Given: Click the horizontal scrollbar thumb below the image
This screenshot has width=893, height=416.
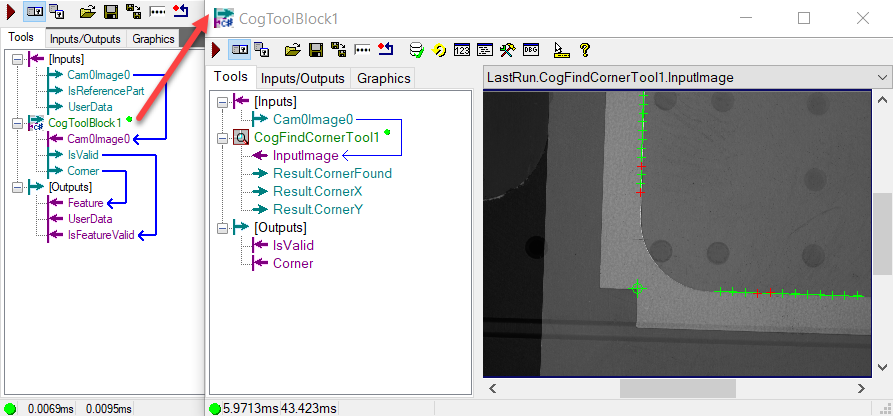Looking at the screenshot, I should [x=678, y=389].
